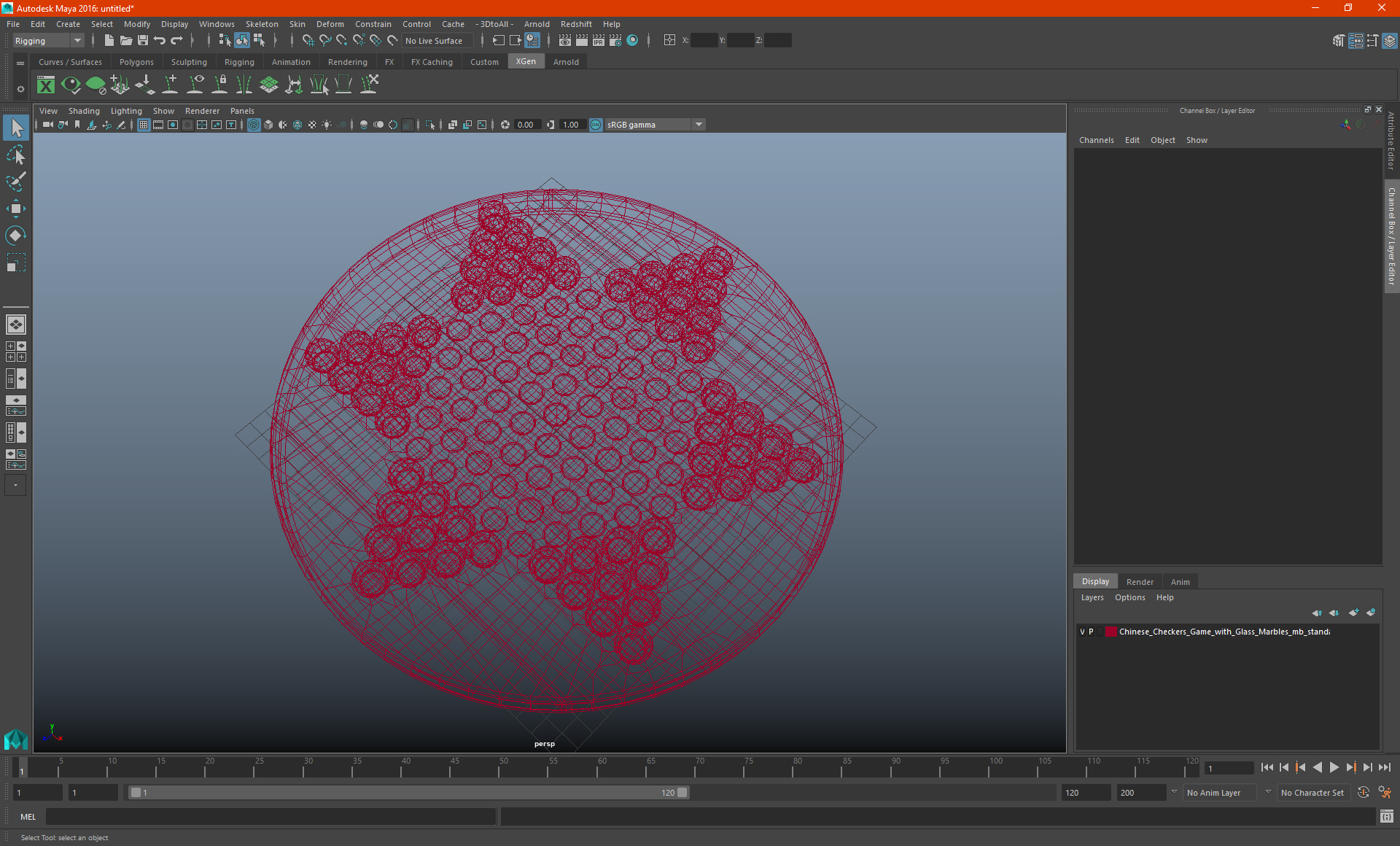Toggle the P column for layer

pyautogui.click(x=1091, y=631)
